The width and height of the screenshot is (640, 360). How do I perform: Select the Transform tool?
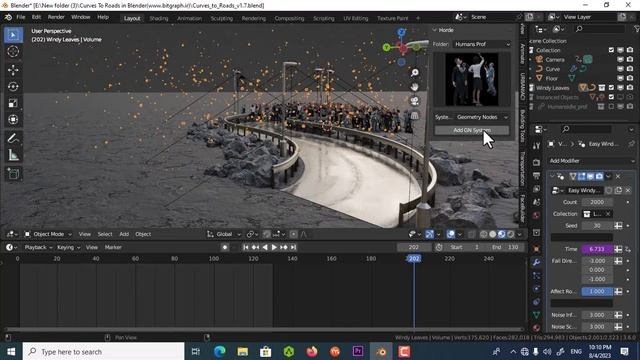coord(13,120)
